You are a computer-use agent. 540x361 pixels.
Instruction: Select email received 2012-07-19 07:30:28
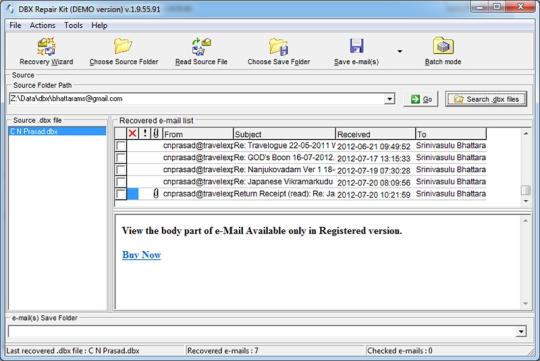point(374,170)
